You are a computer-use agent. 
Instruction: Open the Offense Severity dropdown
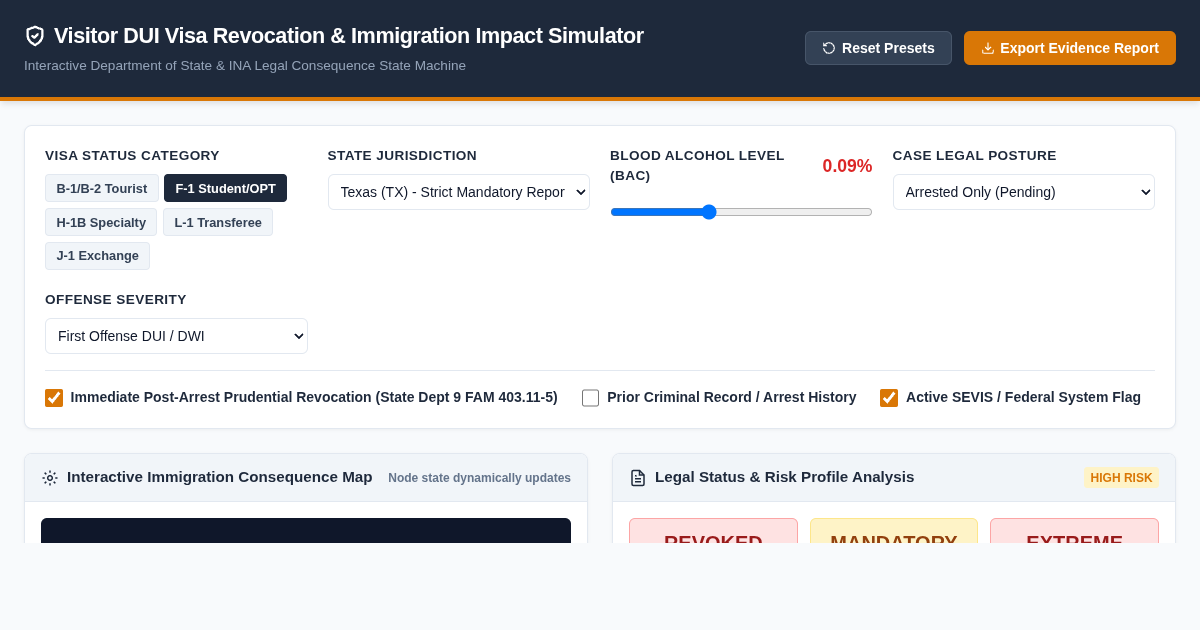(176, 336)
